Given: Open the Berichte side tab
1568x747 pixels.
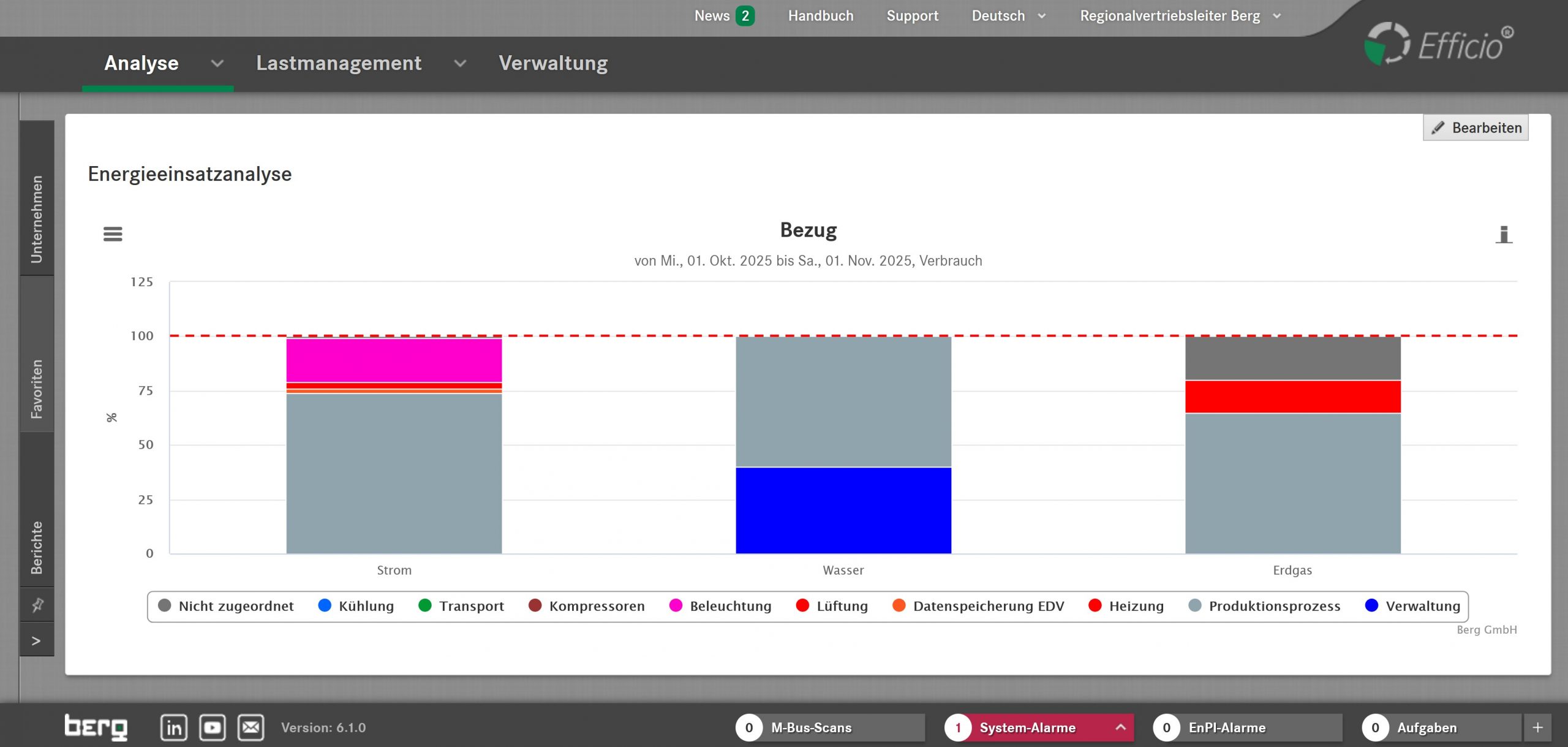Looking at the screenshot, I should coord(37,547).
